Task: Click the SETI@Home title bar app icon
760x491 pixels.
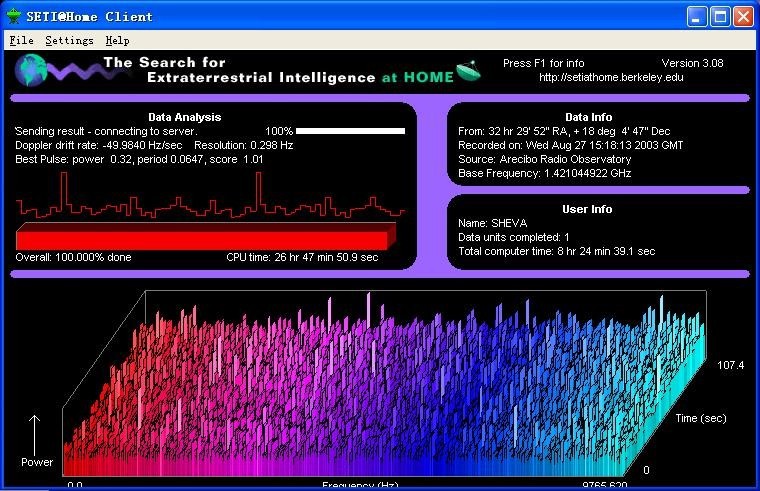Action: pos(14,16)
